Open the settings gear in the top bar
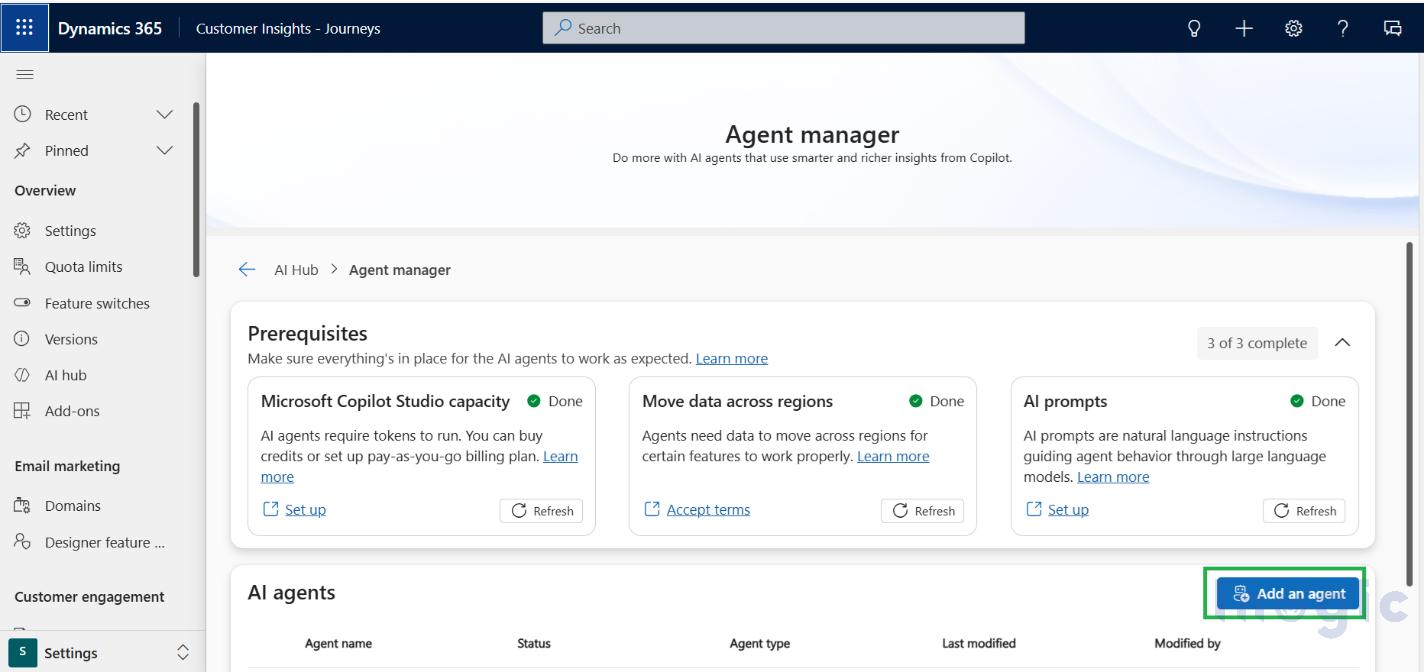Image resolution: width=1424 pixels, height=672 pixels. [1293, 28]
